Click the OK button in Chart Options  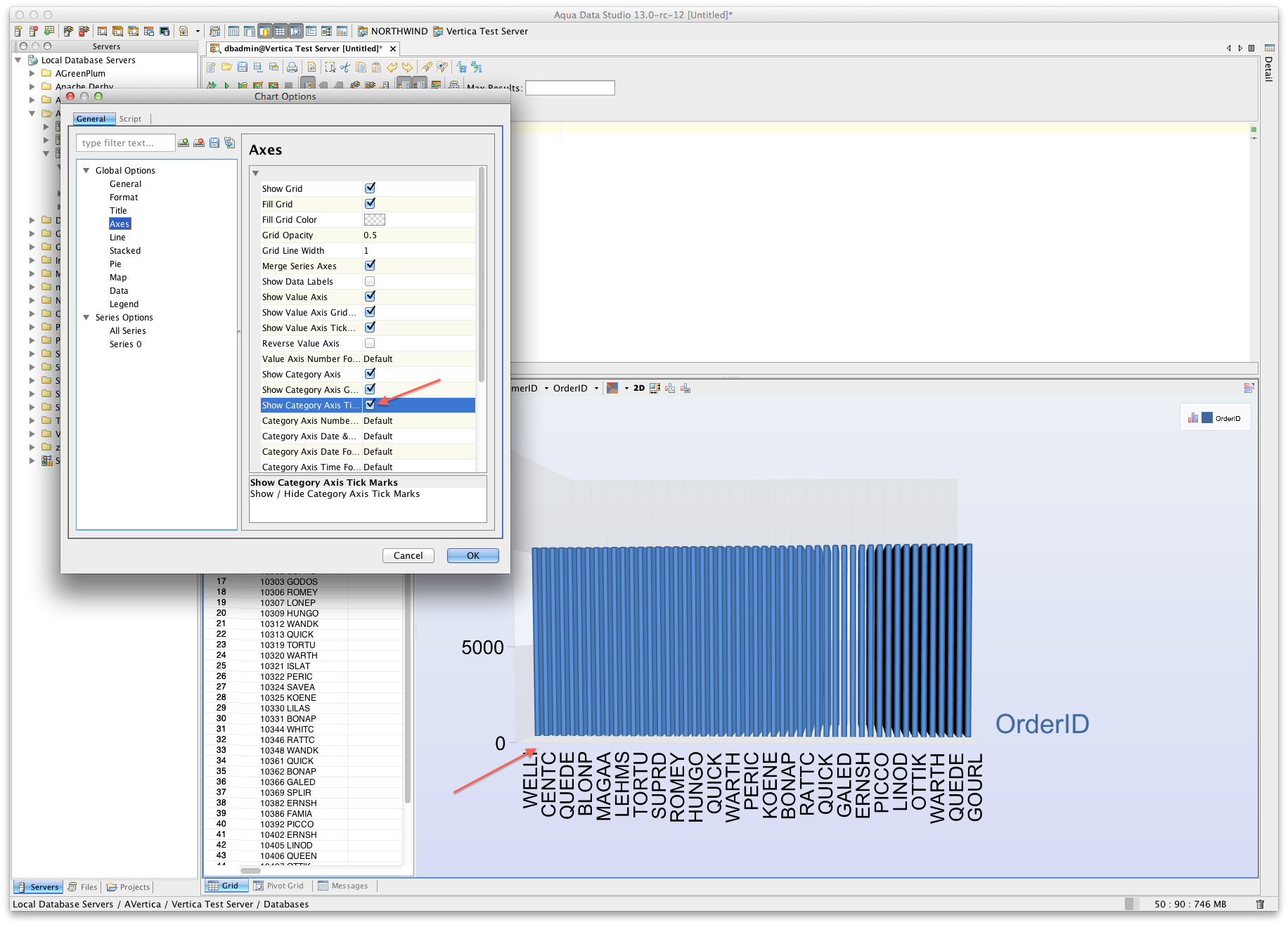(473, 555)
